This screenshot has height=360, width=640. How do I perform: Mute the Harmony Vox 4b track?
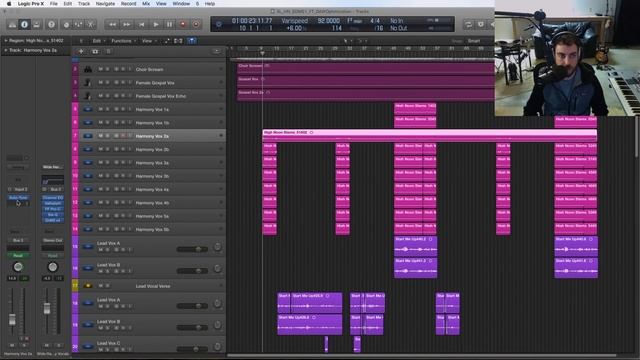click(x=100, y=203)
